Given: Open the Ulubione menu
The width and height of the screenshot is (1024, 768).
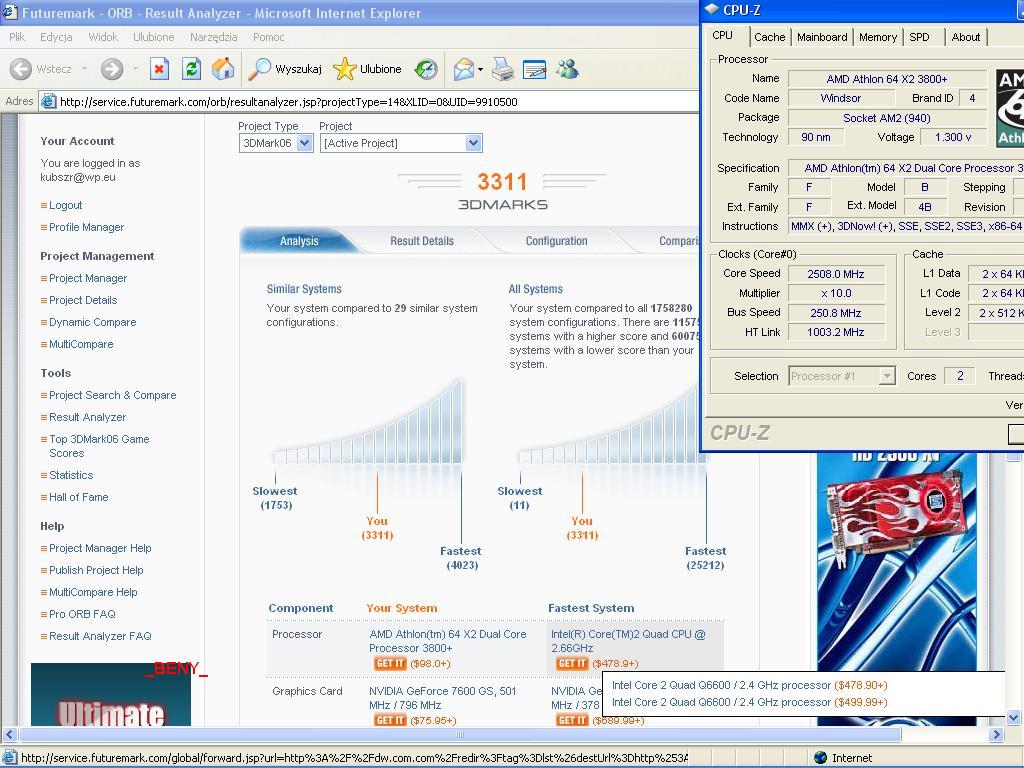Looking at the screenshot, I should click(x=153, y=37).
